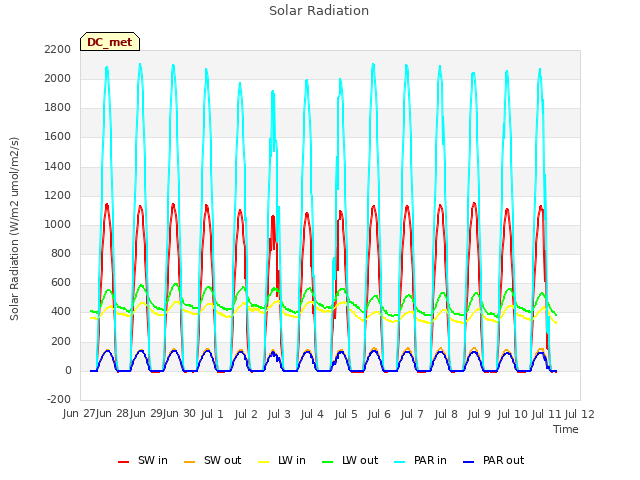This screenshot has width=640, height=480.
Task: Click the Jul 2 x-axis tick label
Action: click(246, 414)
